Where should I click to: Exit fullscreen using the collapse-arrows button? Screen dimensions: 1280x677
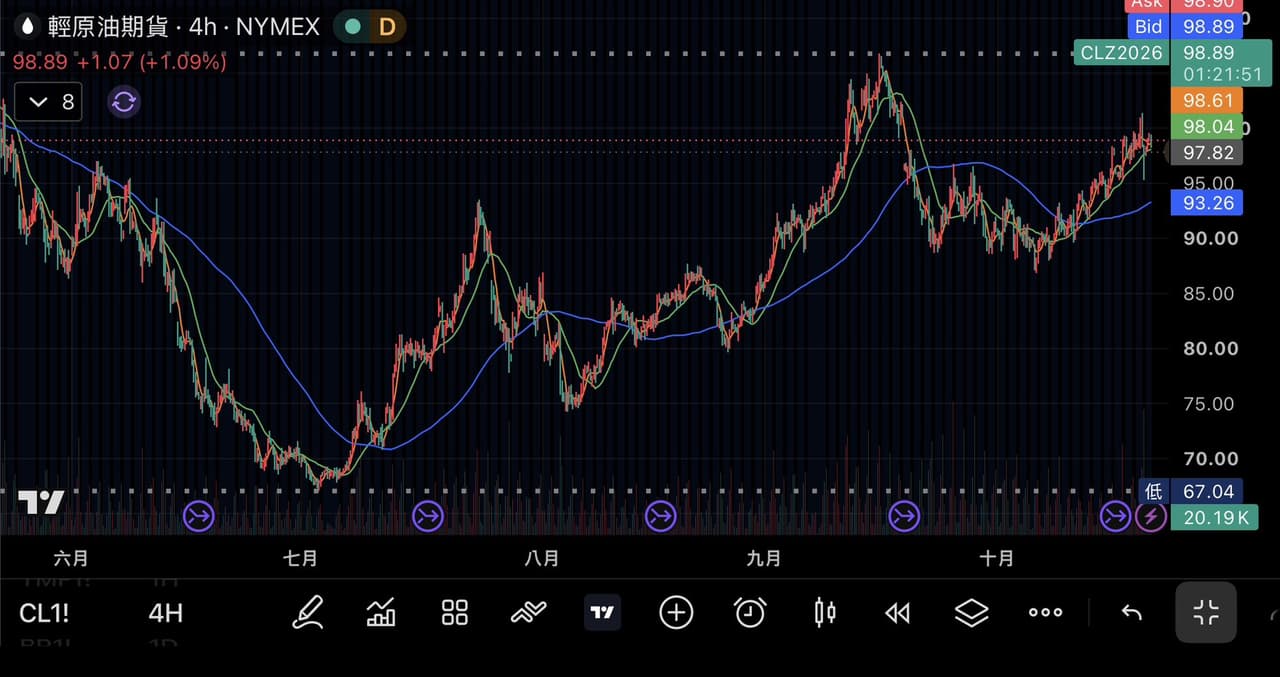tap(1206, 612)
